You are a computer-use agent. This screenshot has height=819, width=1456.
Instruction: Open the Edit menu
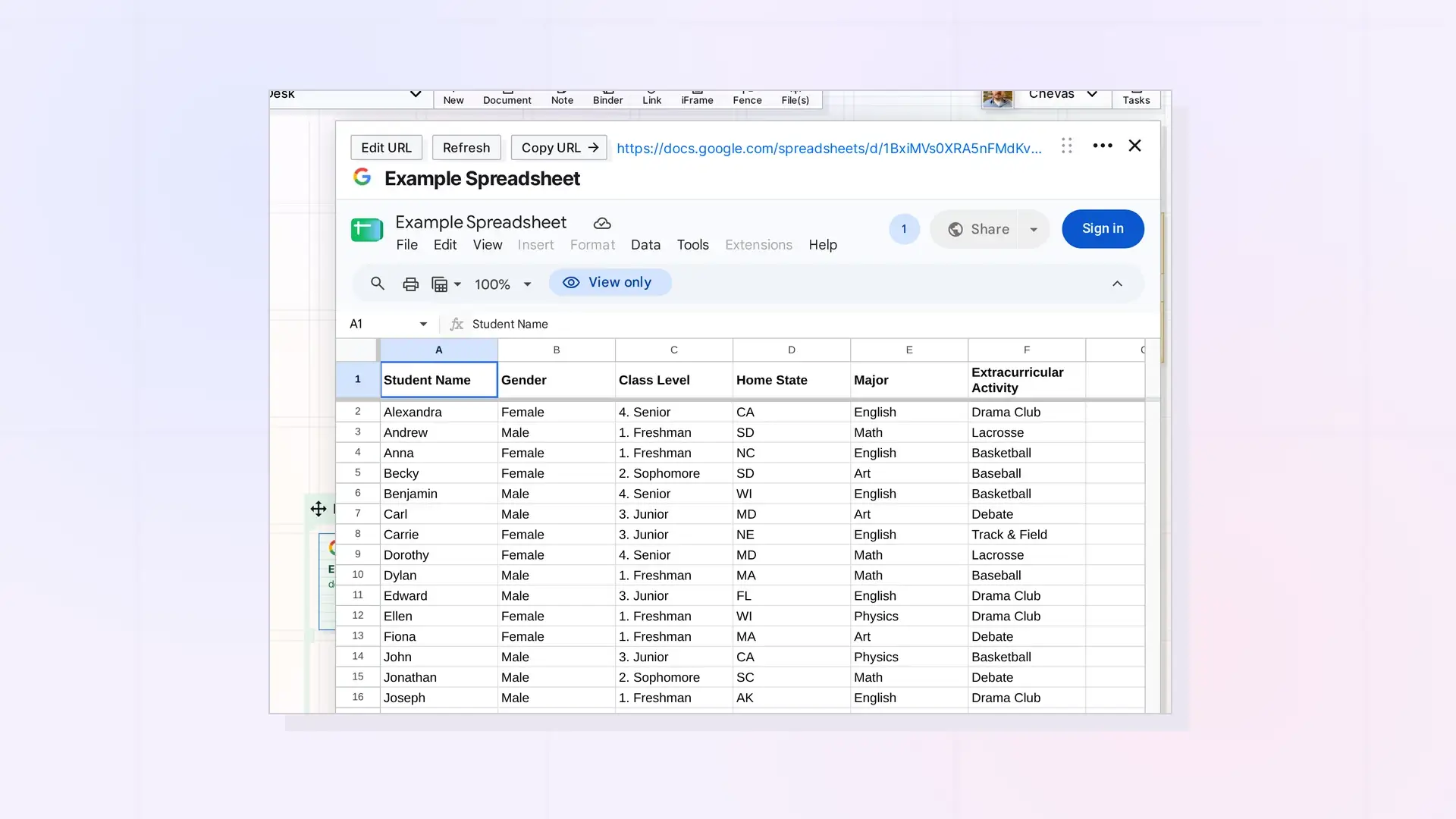click(x=445, y=245)
